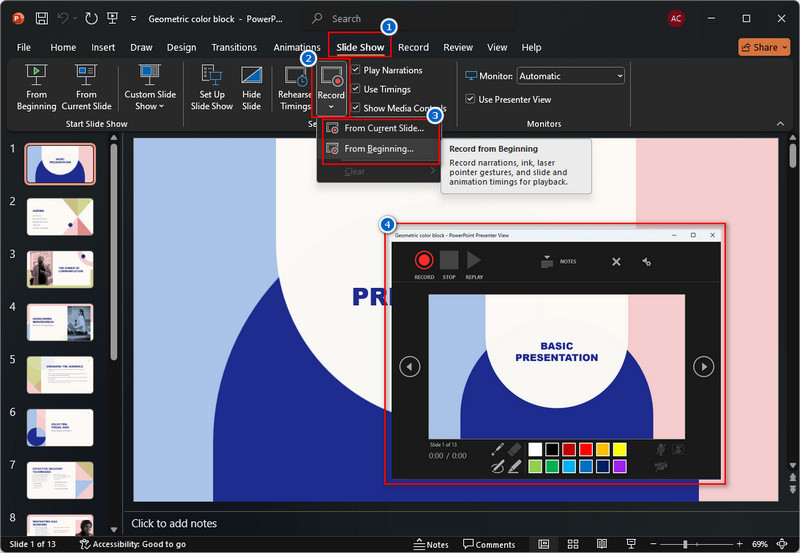
Task: Select slide 7 thumbnail
Action: [x=60, y=481]
